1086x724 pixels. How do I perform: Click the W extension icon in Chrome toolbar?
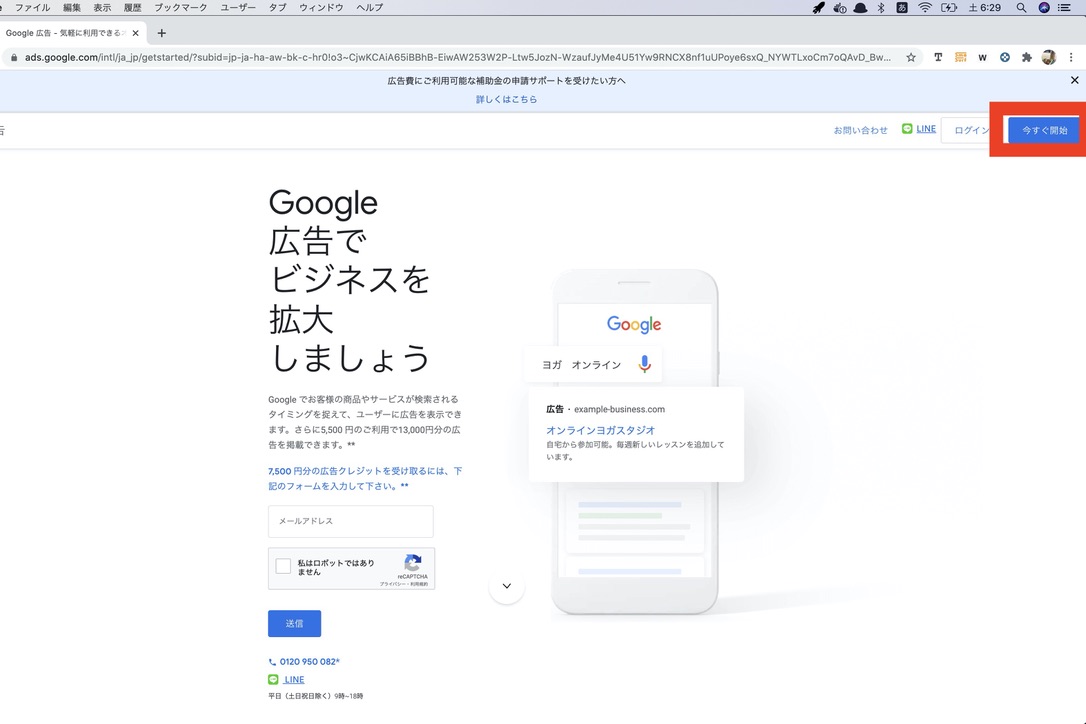tap(982, 58)
